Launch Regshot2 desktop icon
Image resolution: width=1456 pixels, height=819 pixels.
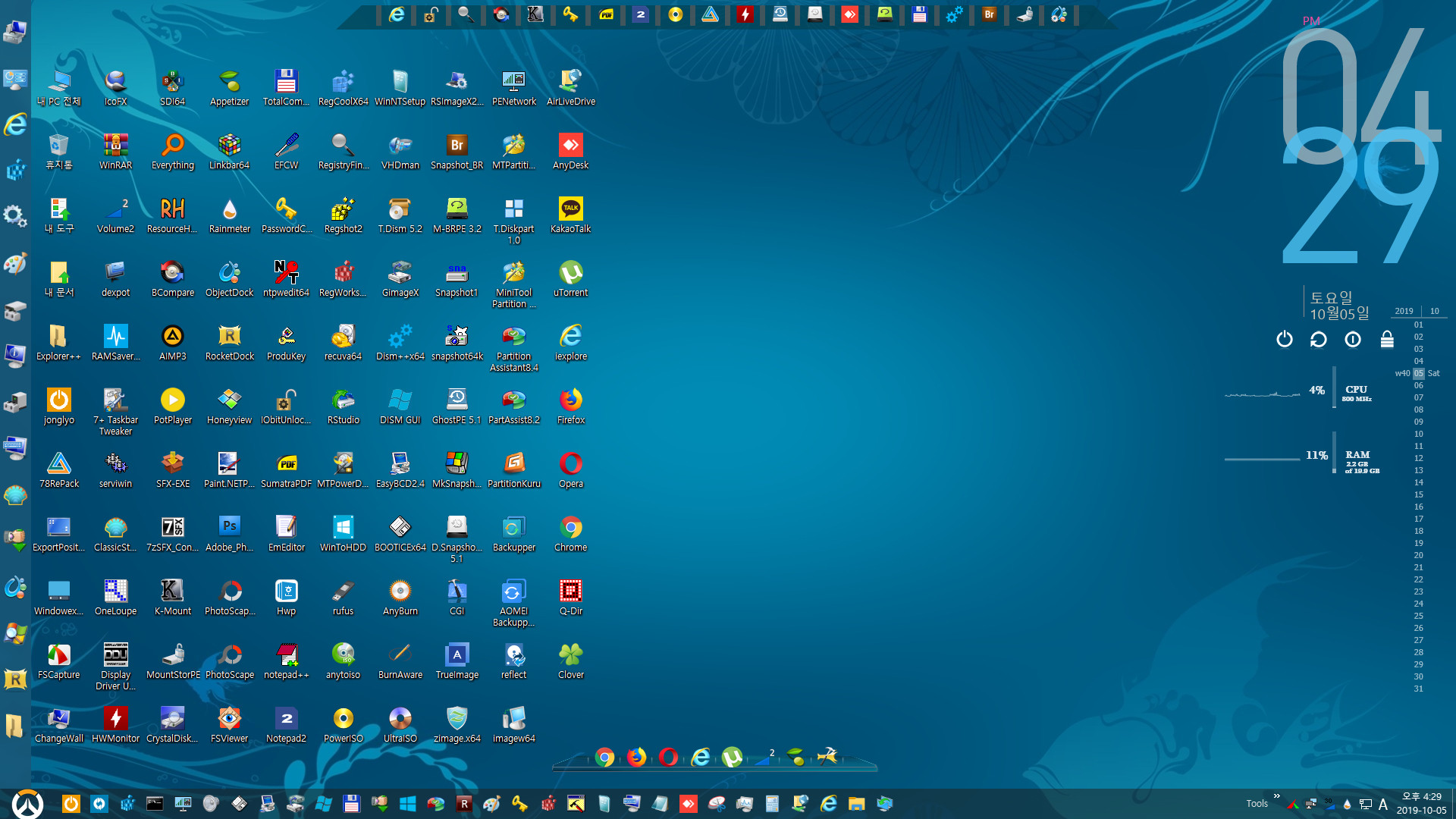point(343,215)
